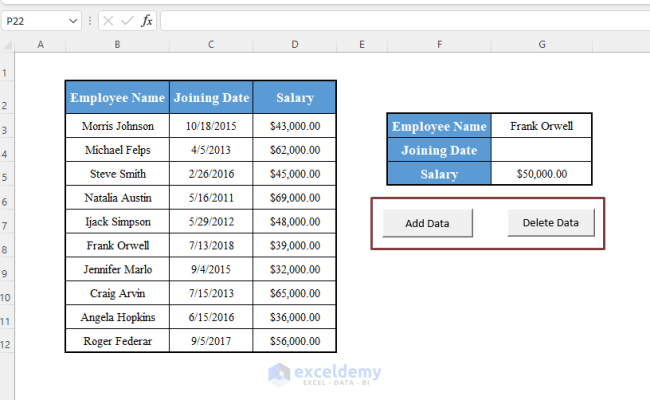Click the Insert Function fx icon
The height and width of the screenshot is (400, 650).
[147, 21]
